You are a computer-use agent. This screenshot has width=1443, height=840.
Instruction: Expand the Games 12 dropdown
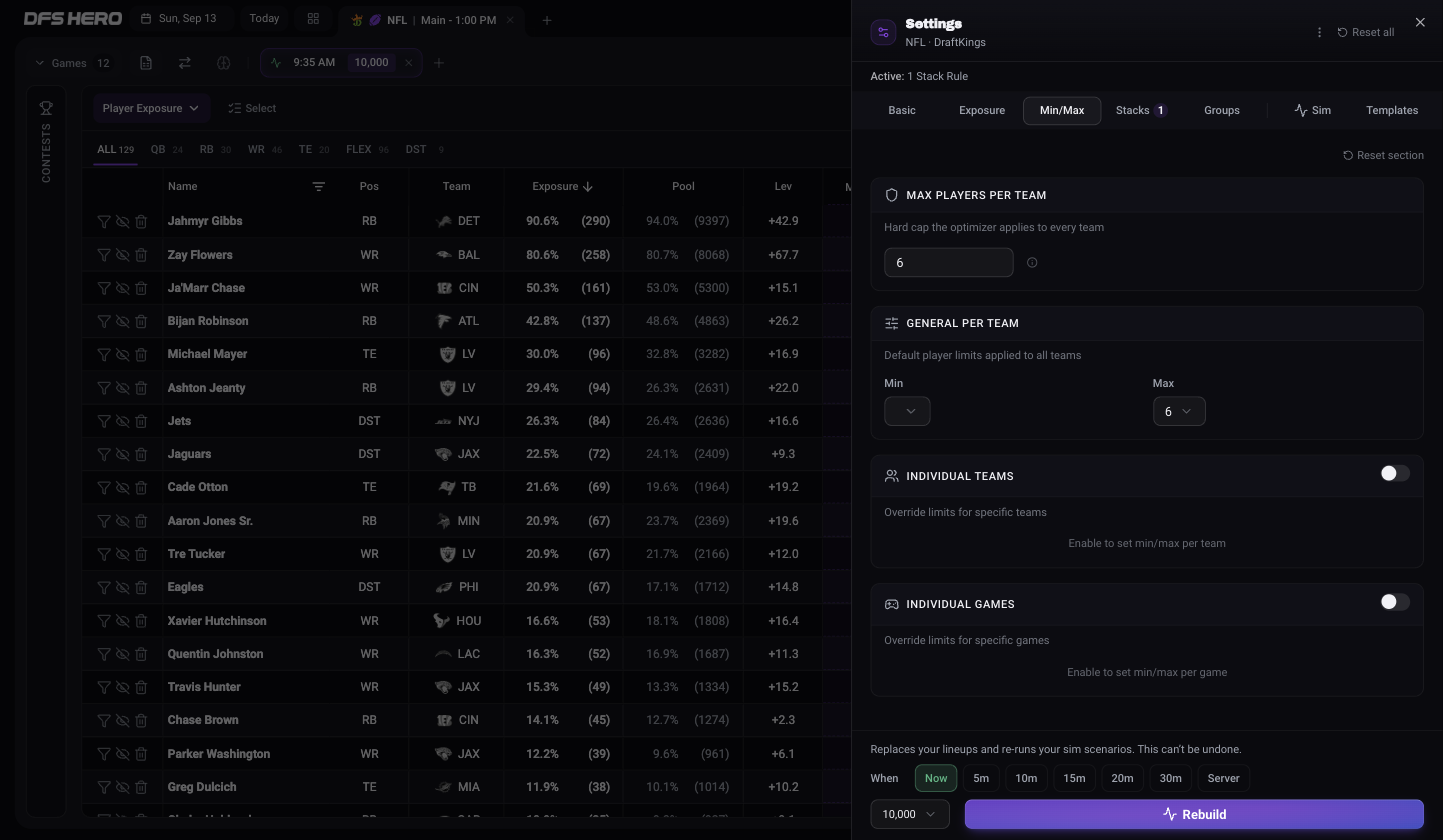[x=73, y=63]
